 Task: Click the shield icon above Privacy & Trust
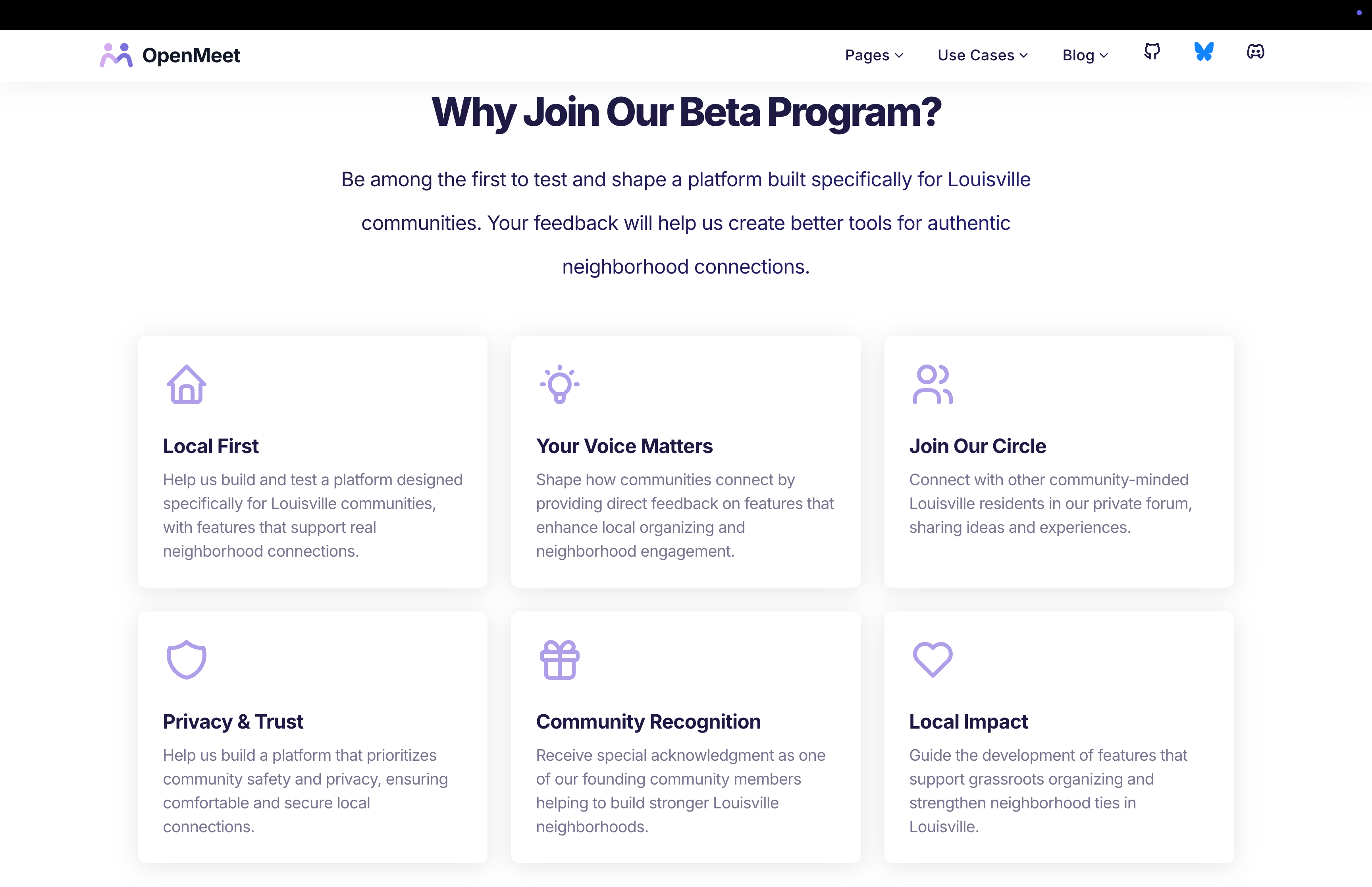[187, 660]
